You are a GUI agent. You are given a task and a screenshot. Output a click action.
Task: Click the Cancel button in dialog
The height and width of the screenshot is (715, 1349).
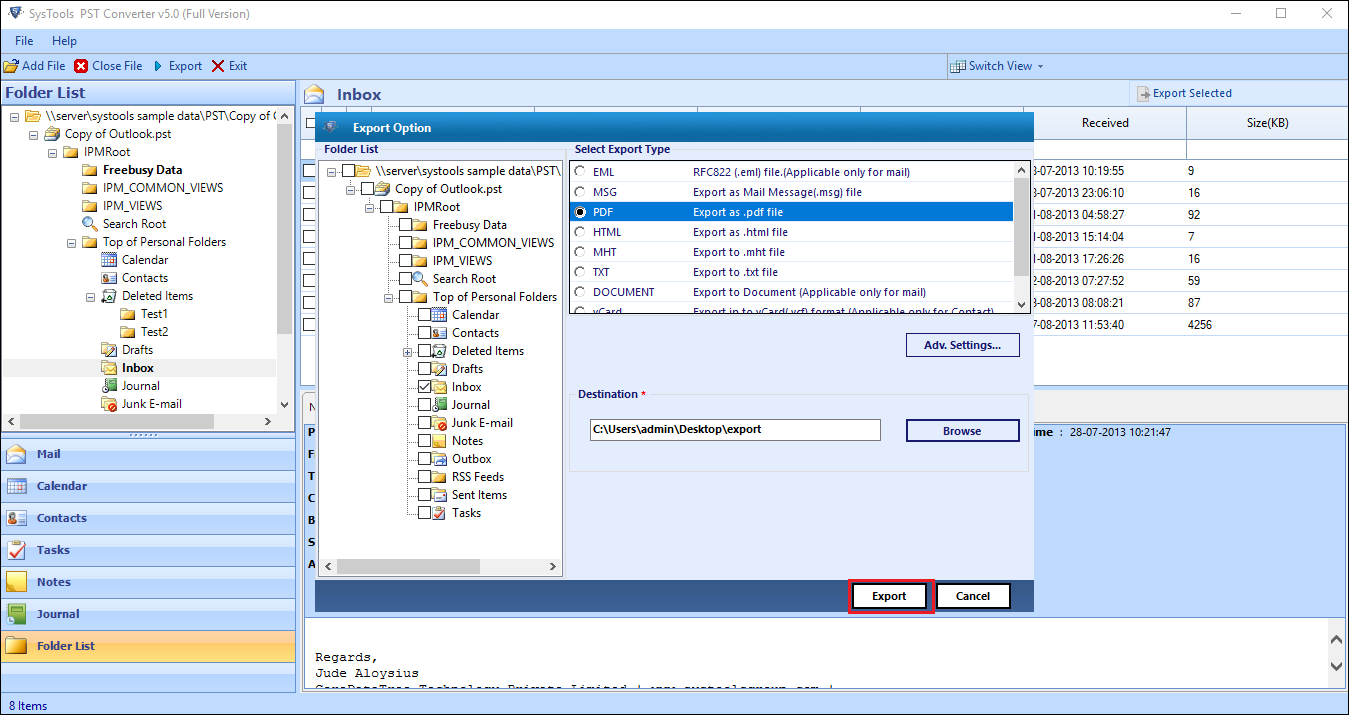tap(973, 596)
